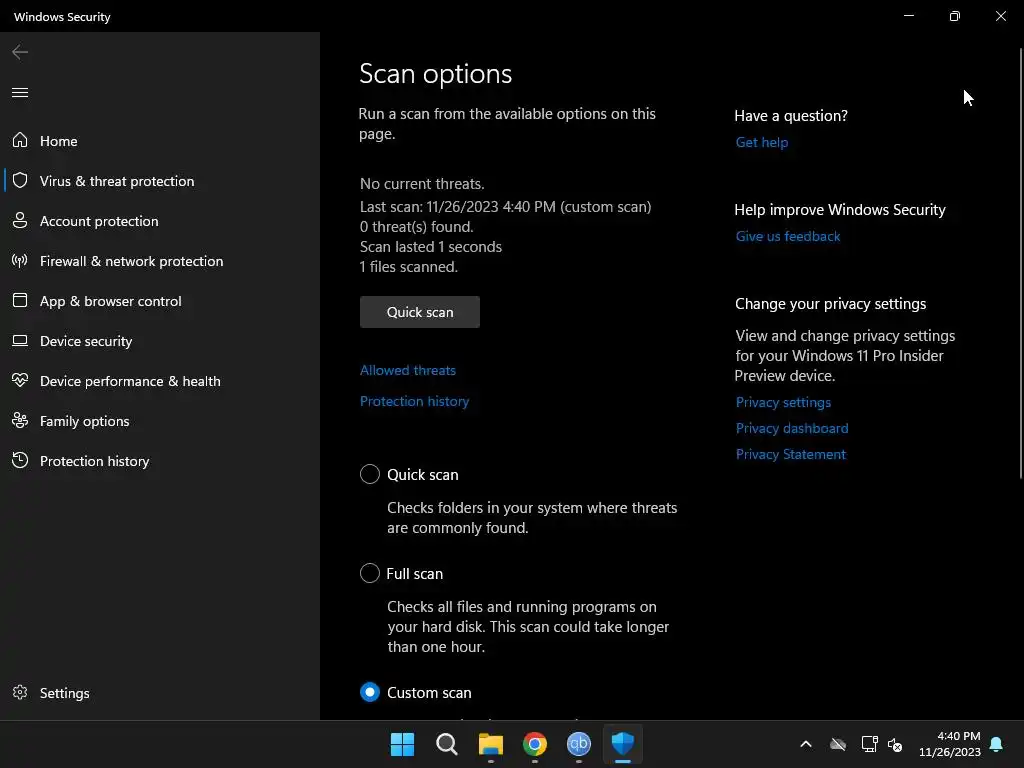Select the Full scan radio button

tap(370, 573)
